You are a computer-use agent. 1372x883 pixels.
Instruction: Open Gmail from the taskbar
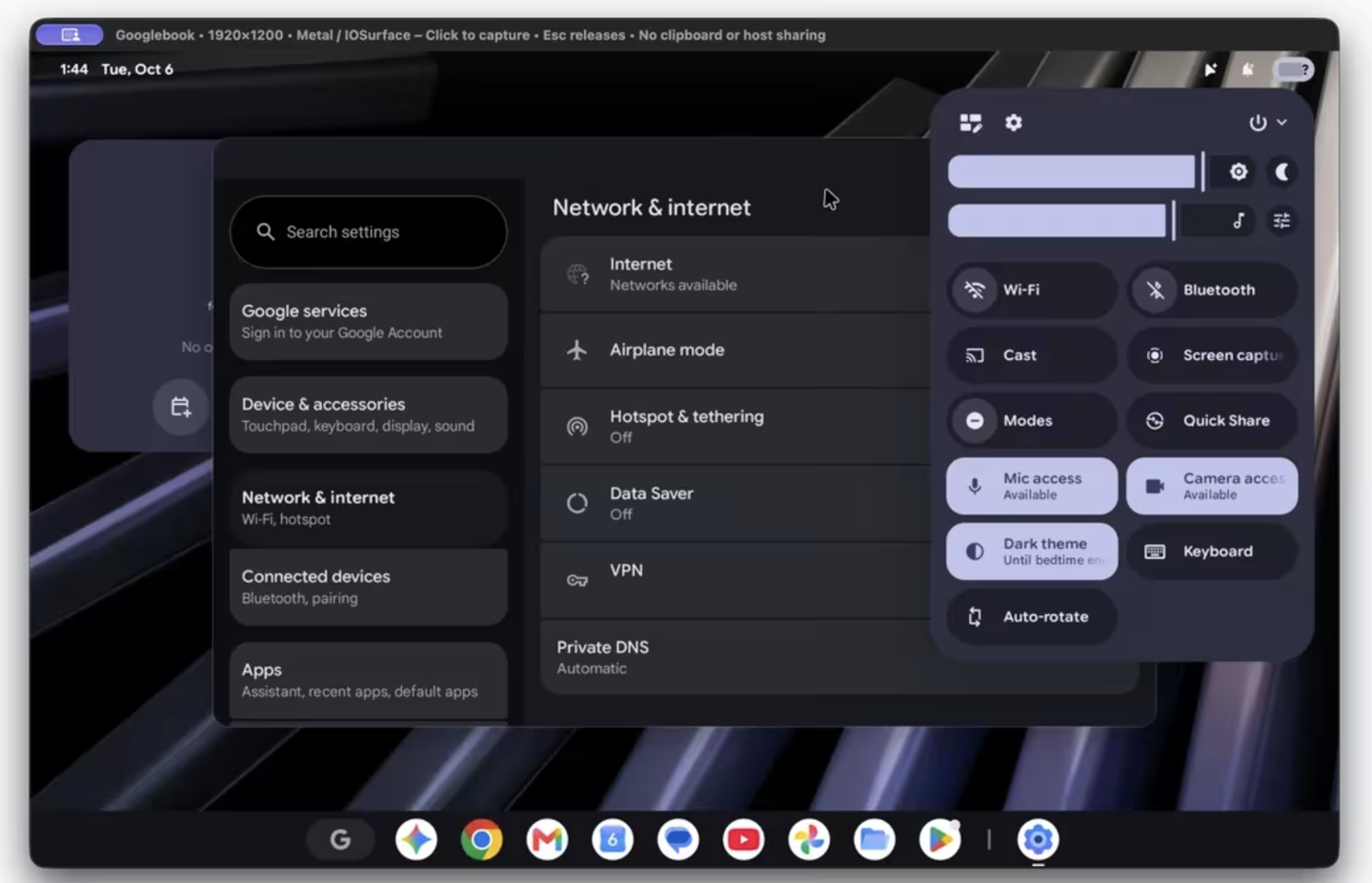click(547, 839)
